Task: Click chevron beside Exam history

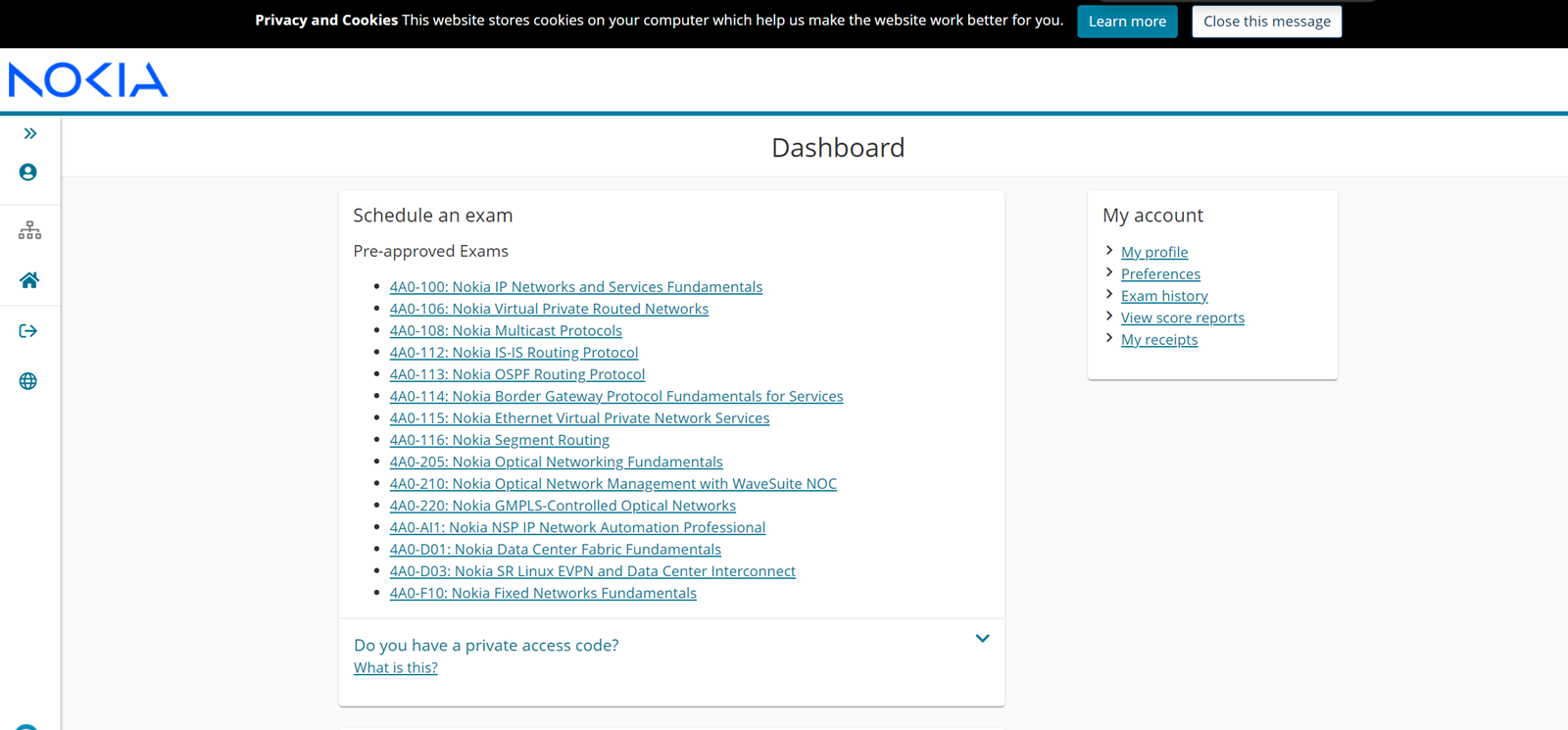Action: click(1109, 294)
